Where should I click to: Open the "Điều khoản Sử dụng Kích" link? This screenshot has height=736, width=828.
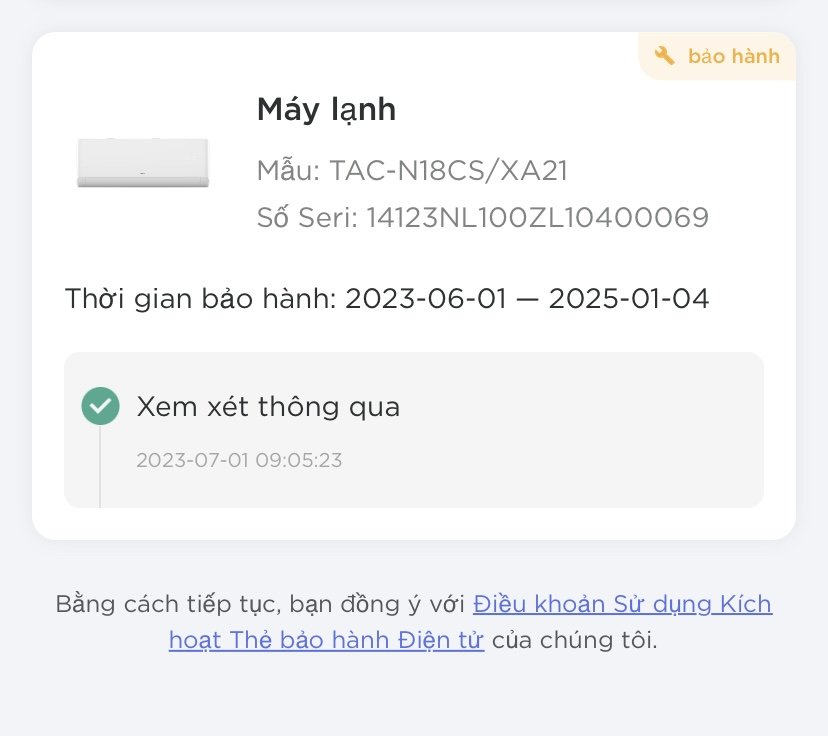tap(623, 604)
